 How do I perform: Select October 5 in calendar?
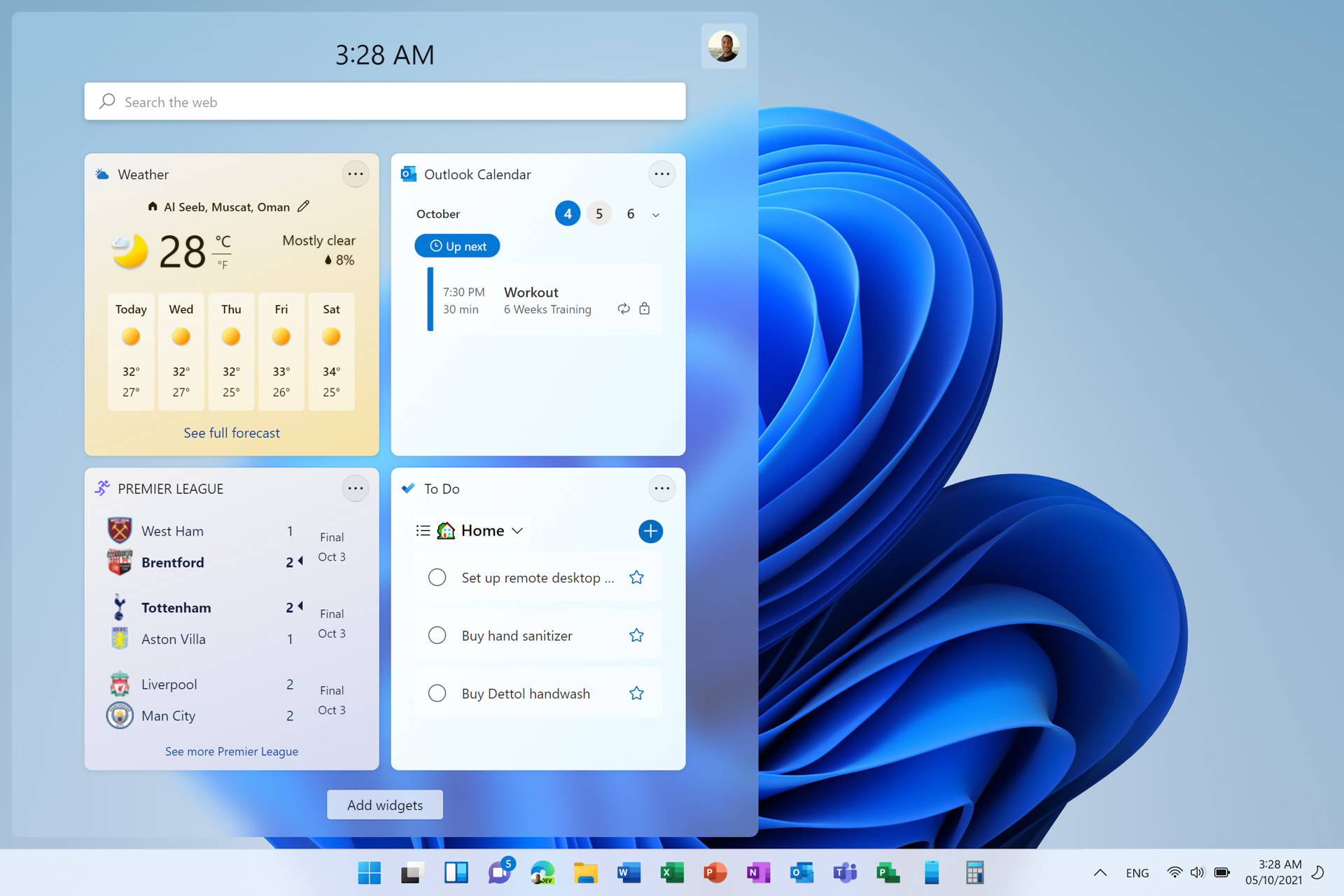pos(599,214)
